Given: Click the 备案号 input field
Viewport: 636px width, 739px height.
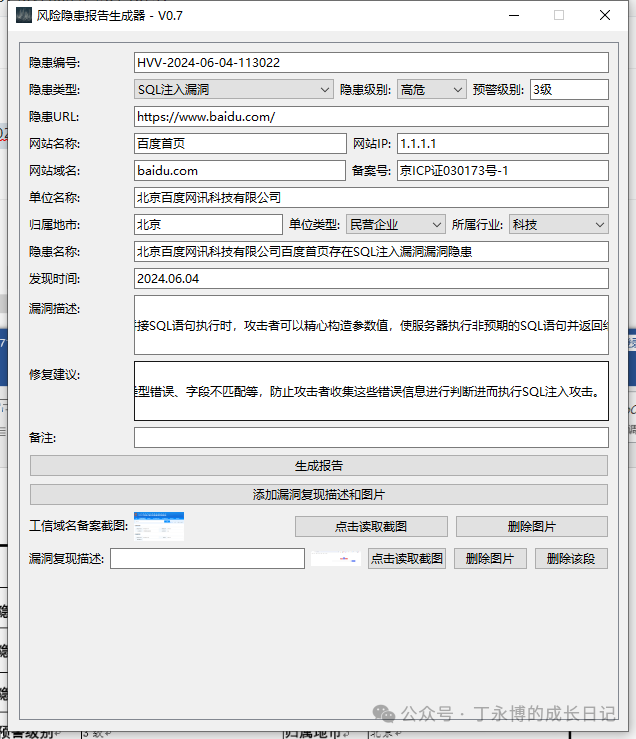Looking at the screenshot, I should (x=503, y=171).
